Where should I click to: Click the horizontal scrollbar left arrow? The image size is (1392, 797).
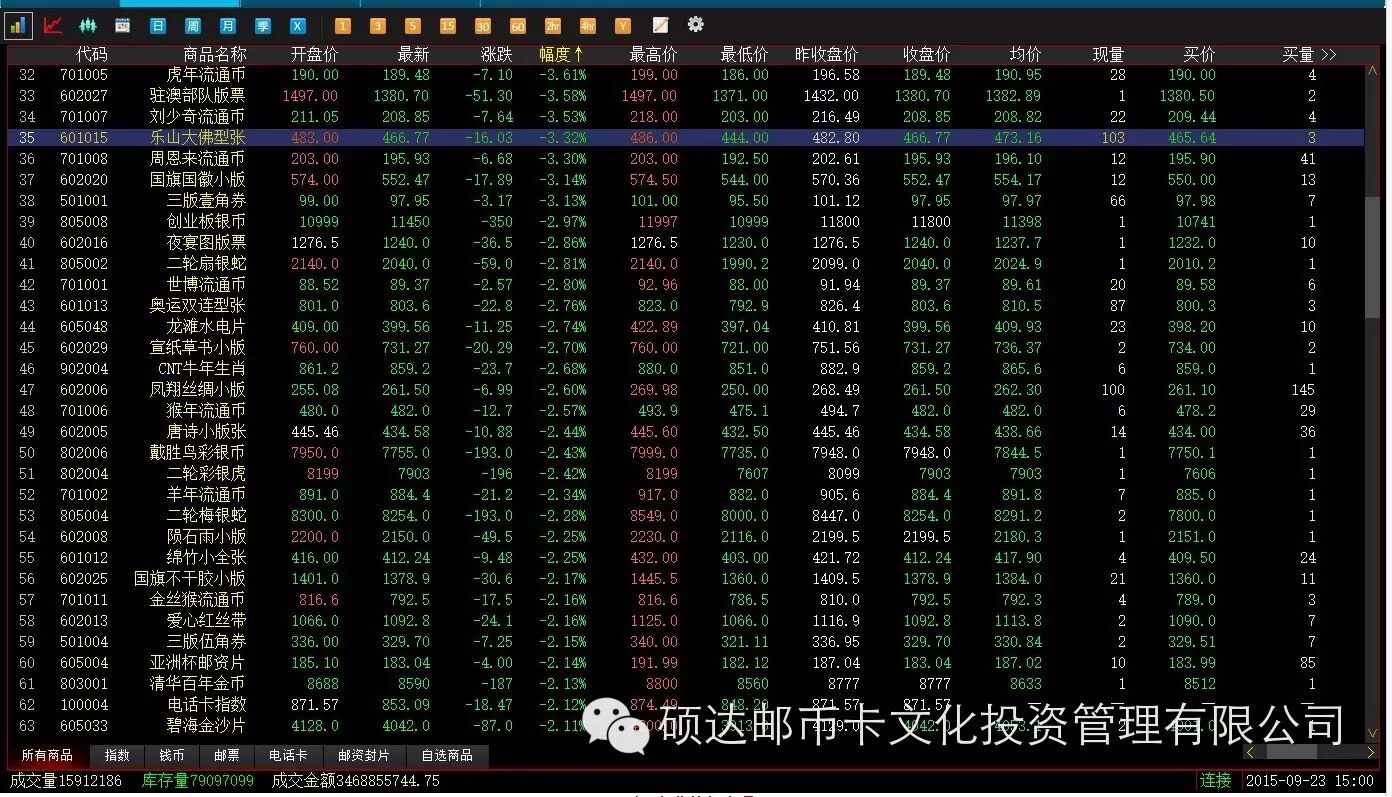click(1250, 752)
